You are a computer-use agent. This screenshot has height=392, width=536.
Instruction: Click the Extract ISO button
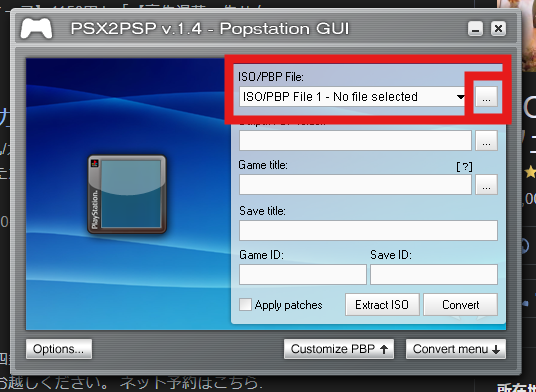coord(382,305)
